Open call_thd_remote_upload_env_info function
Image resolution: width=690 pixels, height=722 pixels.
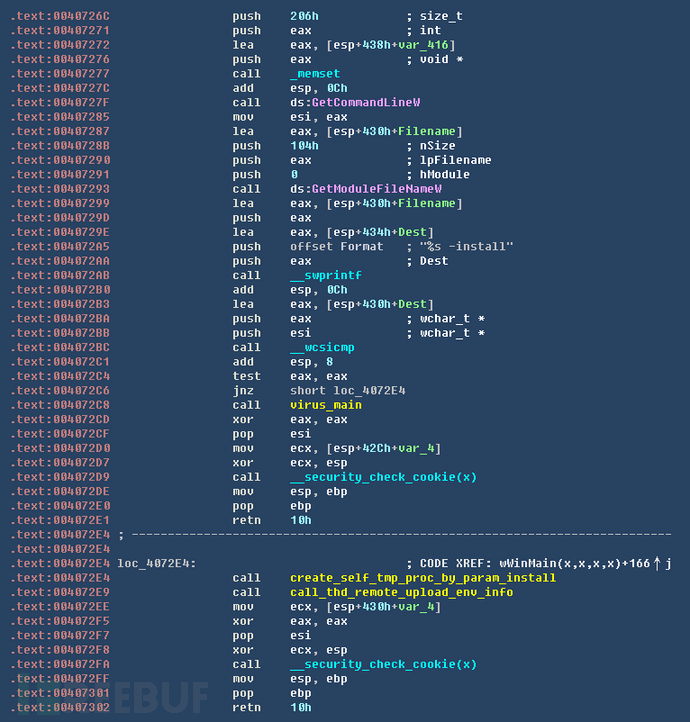(401, 592)
